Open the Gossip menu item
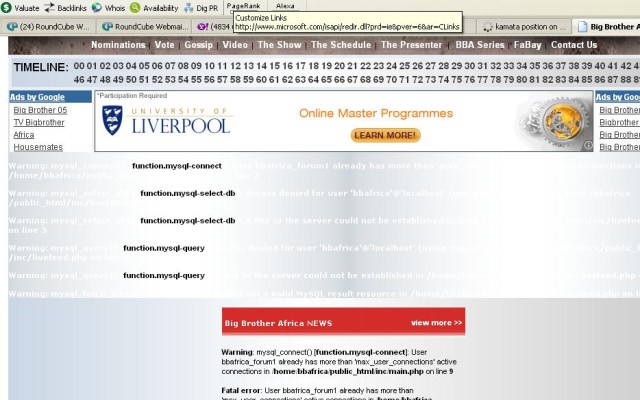The image size is (640, 400). click(198, 44)
